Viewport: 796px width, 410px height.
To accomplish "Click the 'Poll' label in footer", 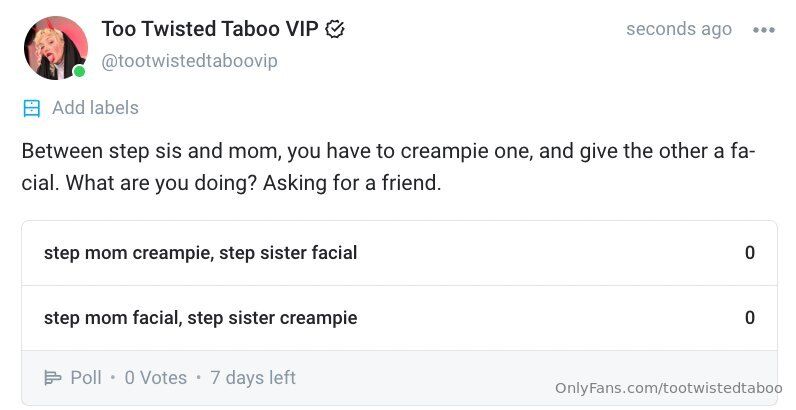I will [86, 378].
